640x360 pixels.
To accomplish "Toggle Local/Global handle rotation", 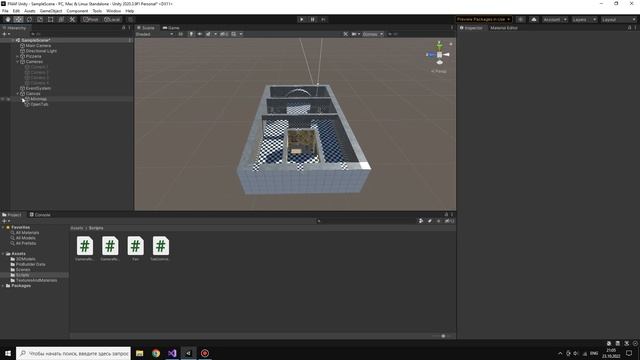I will [112, 19].
